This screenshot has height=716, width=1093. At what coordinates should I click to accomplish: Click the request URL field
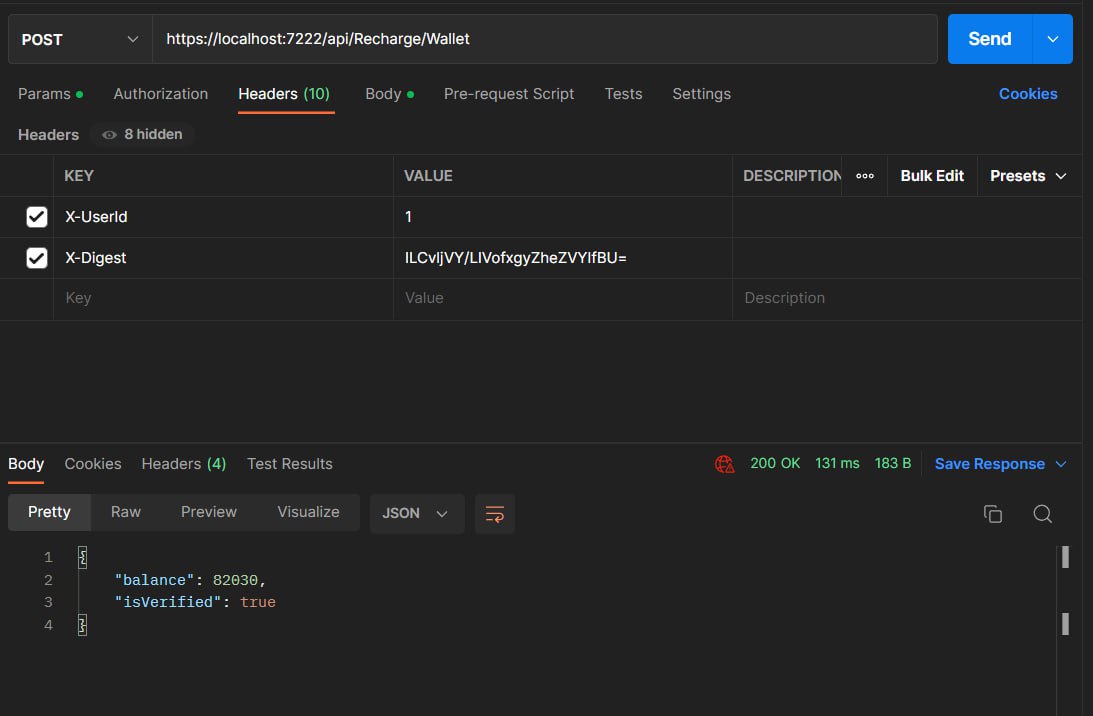544,39
